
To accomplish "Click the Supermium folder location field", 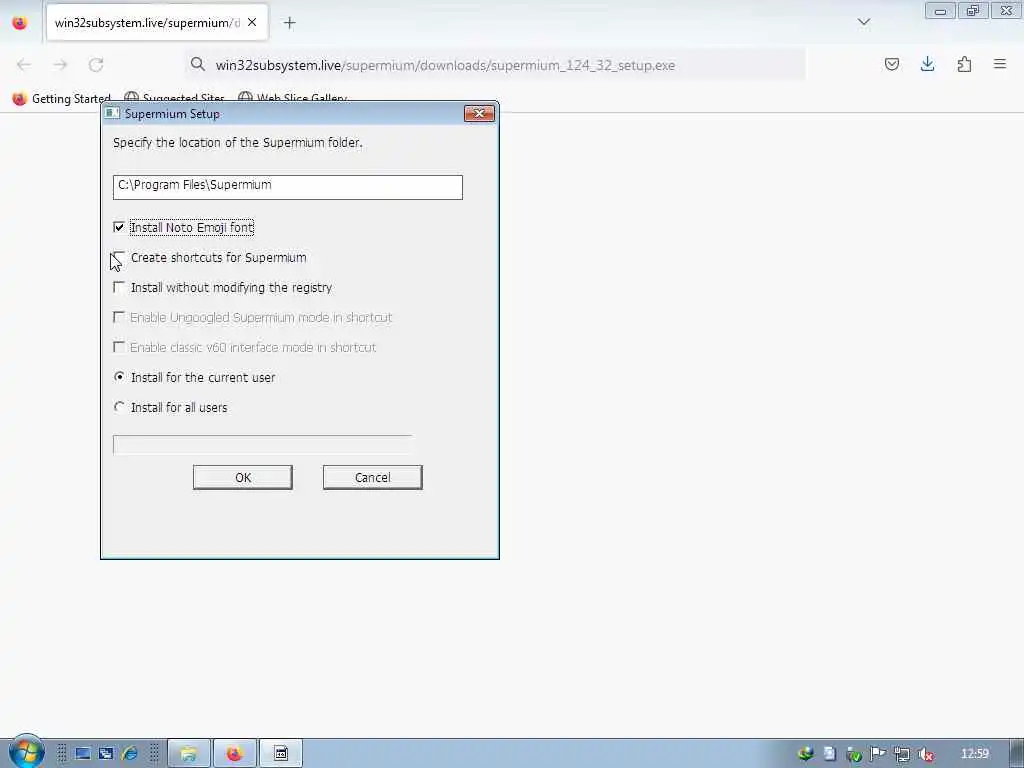I will 288,187.
